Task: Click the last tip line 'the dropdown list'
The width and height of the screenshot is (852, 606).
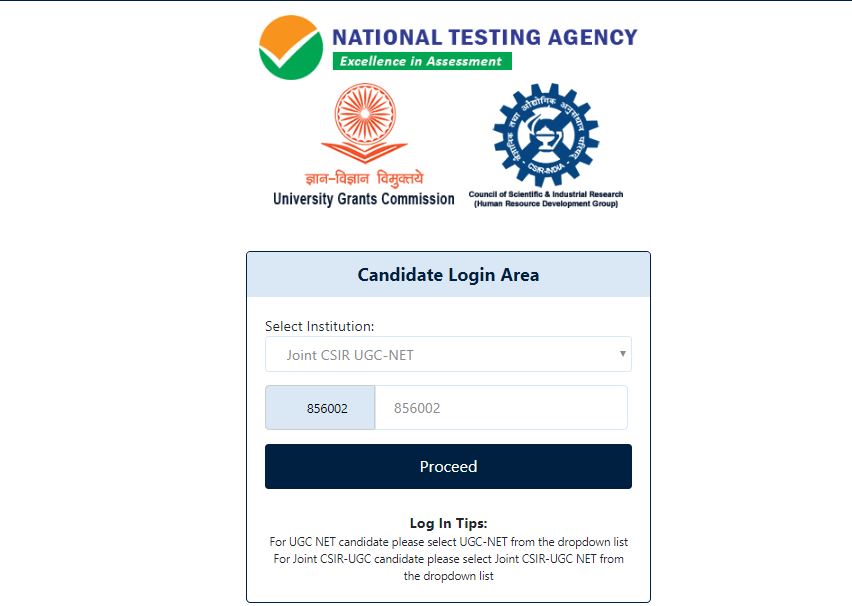Action: (448, 576)
